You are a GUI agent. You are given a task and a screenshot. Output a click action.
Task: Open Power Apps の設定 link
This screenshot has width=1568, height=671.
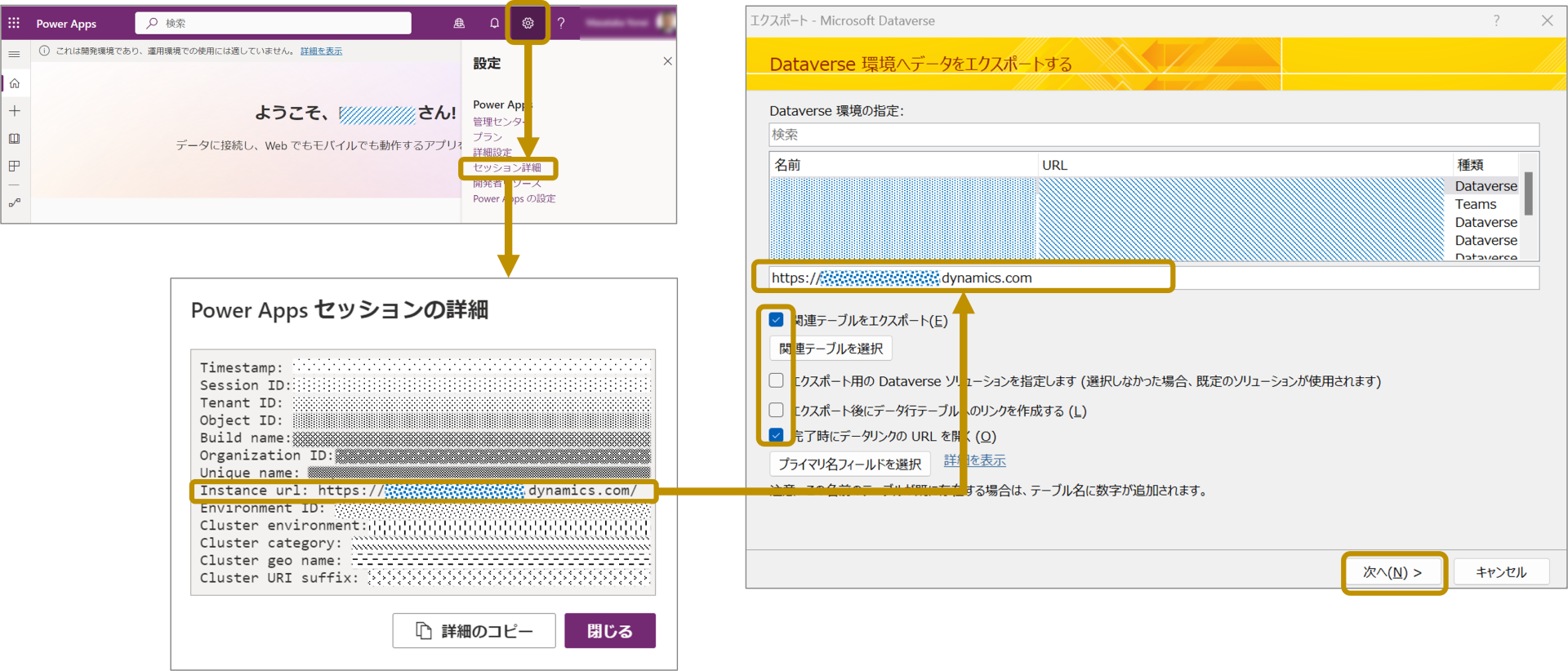514,199
